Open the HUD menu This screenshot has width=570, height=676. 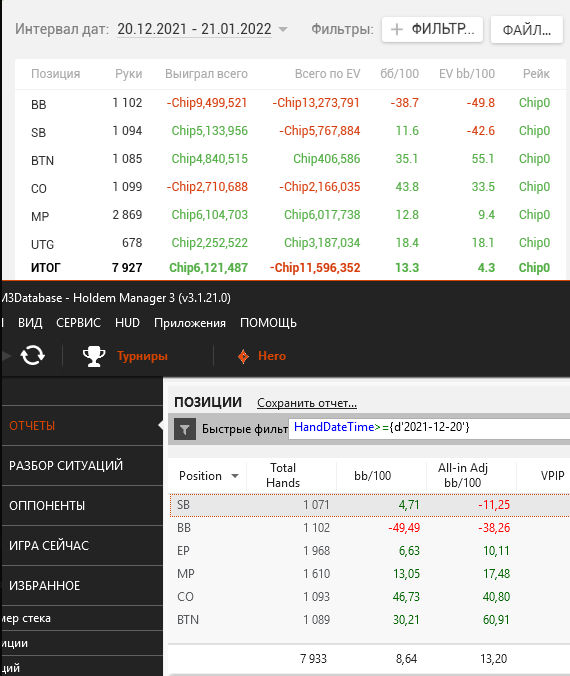point(127,322)
